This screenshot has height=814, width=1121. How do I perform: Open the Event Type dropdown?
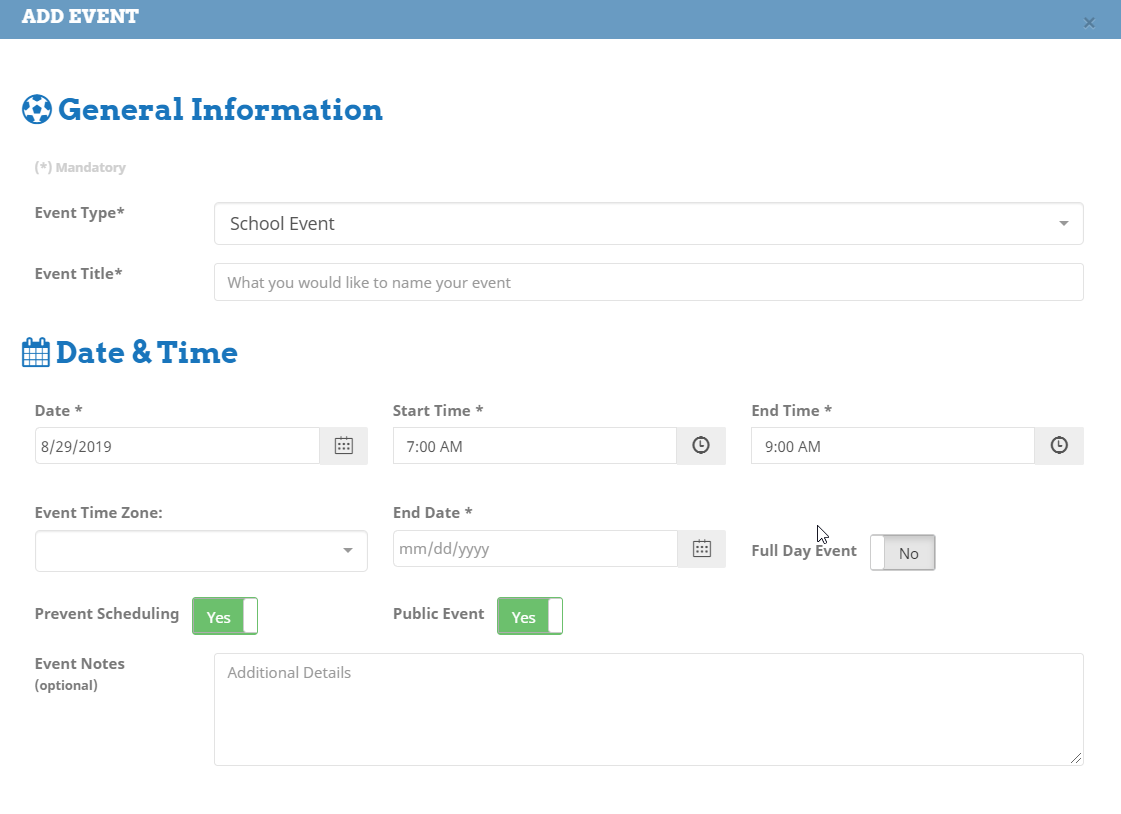[x=648, y=224]
